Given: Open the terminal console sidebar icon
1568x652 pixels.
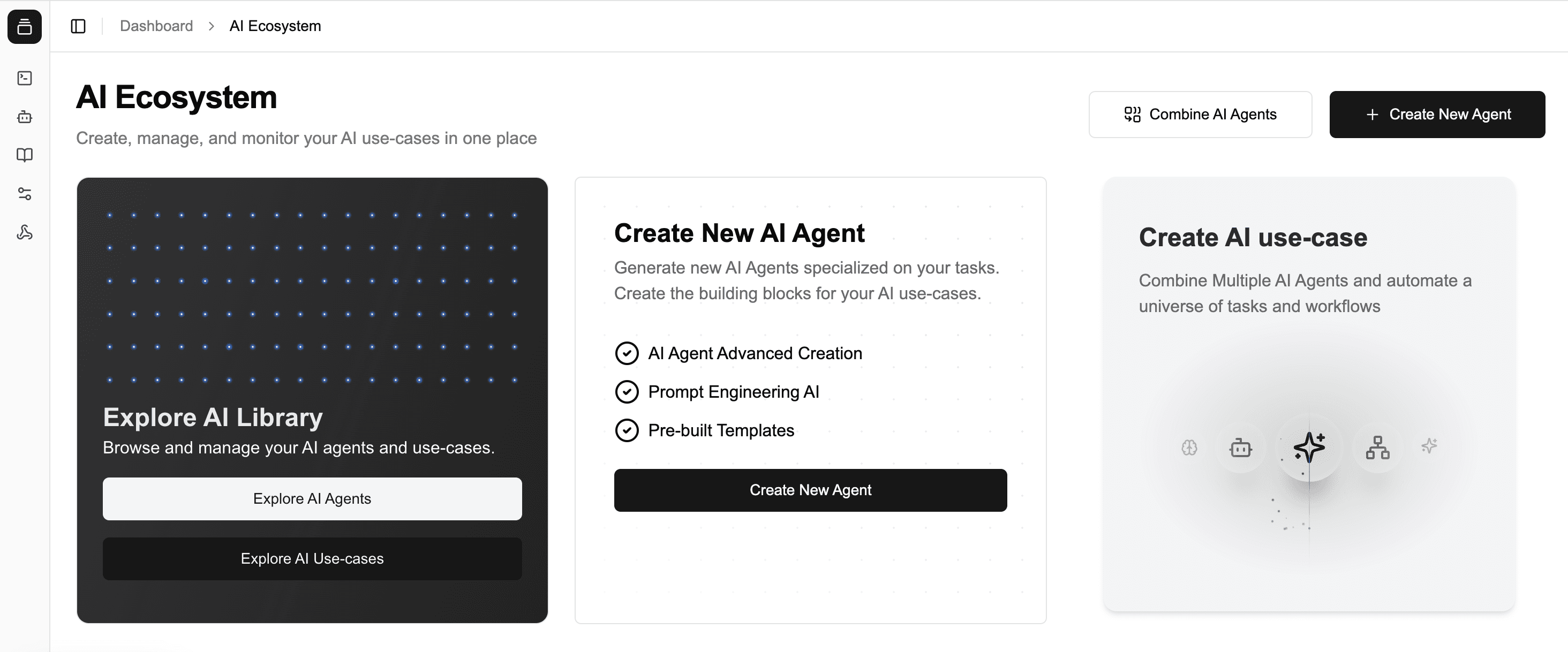Looking at the screenshot, I should tap(25, 78).
